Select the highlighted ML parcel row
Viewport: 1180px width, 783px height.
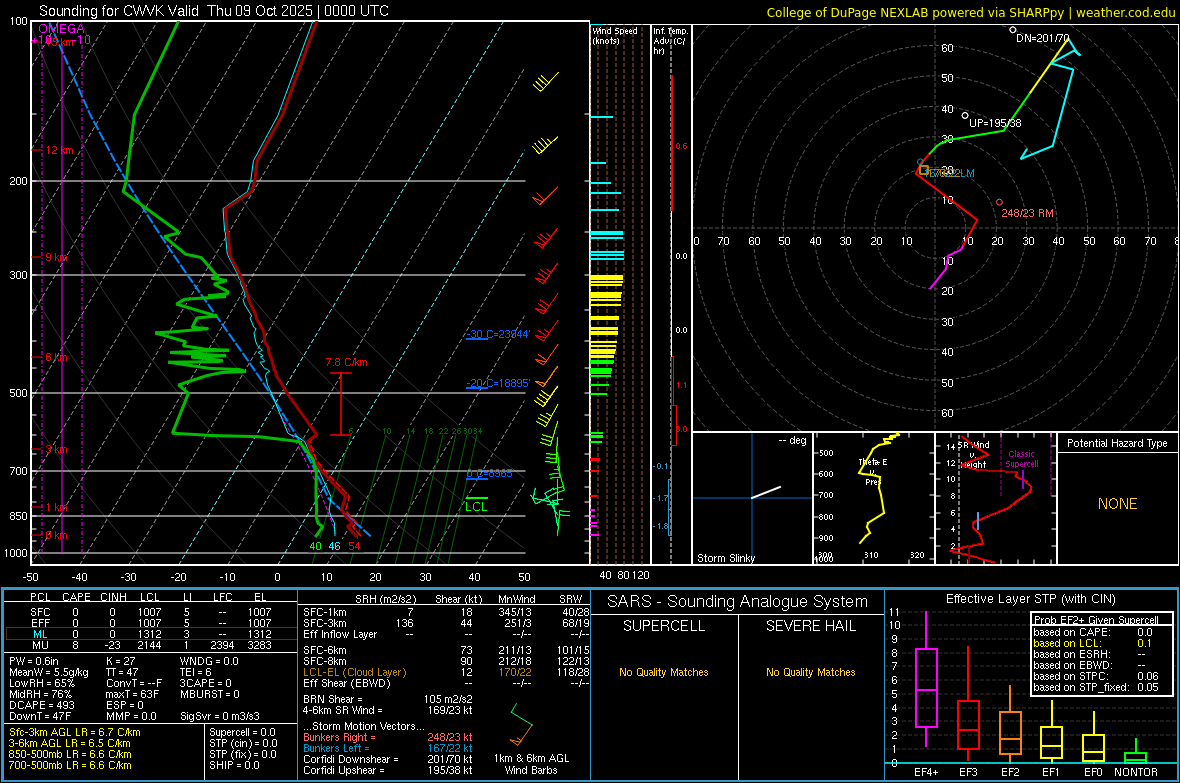151,634
